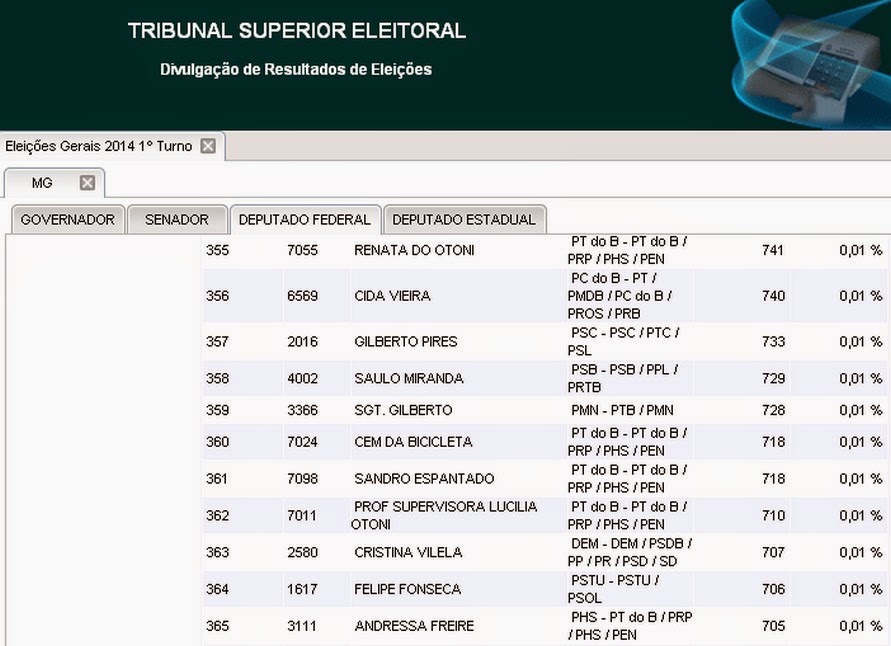Click candidate number 7024
The height and width of the screenshot is (646, 891).
(302, 442)
